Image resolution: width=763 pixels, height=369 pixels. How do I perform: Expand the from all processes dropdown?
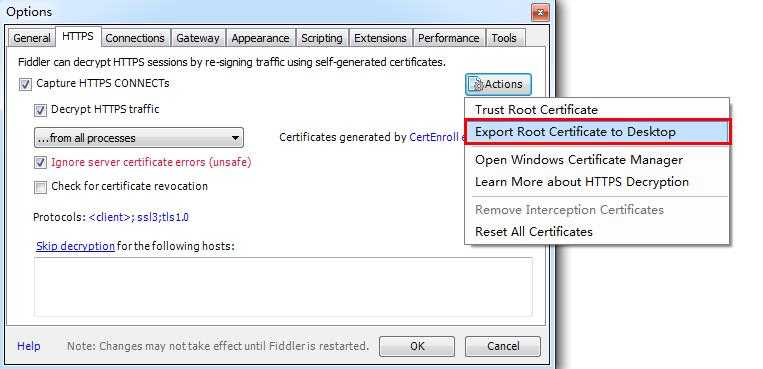pyautogui.click(x=139, y=138)
